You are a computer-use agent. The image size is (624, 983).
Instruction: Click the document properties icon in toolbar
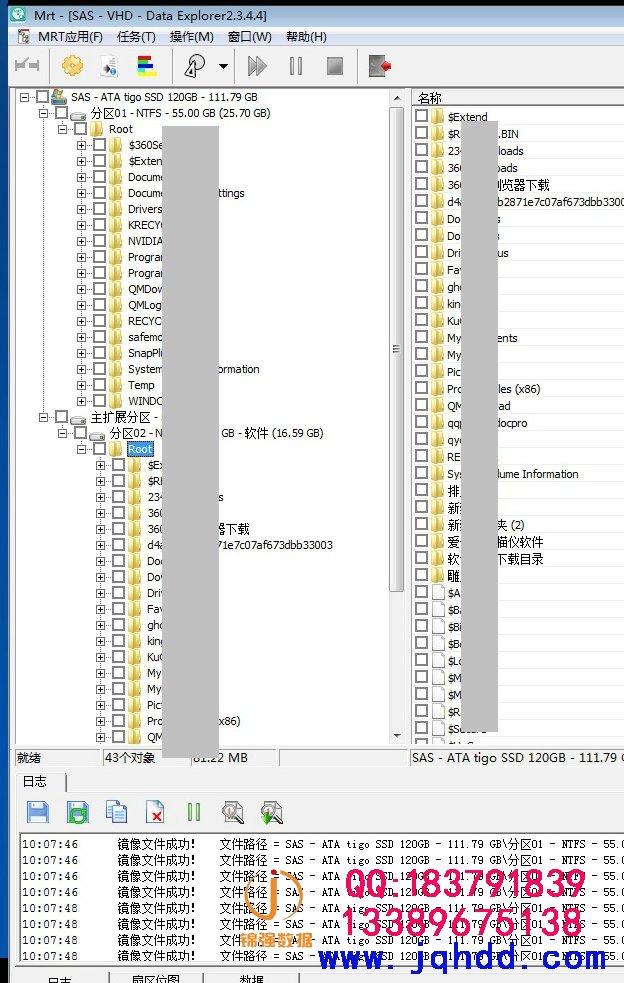point(109,66)
